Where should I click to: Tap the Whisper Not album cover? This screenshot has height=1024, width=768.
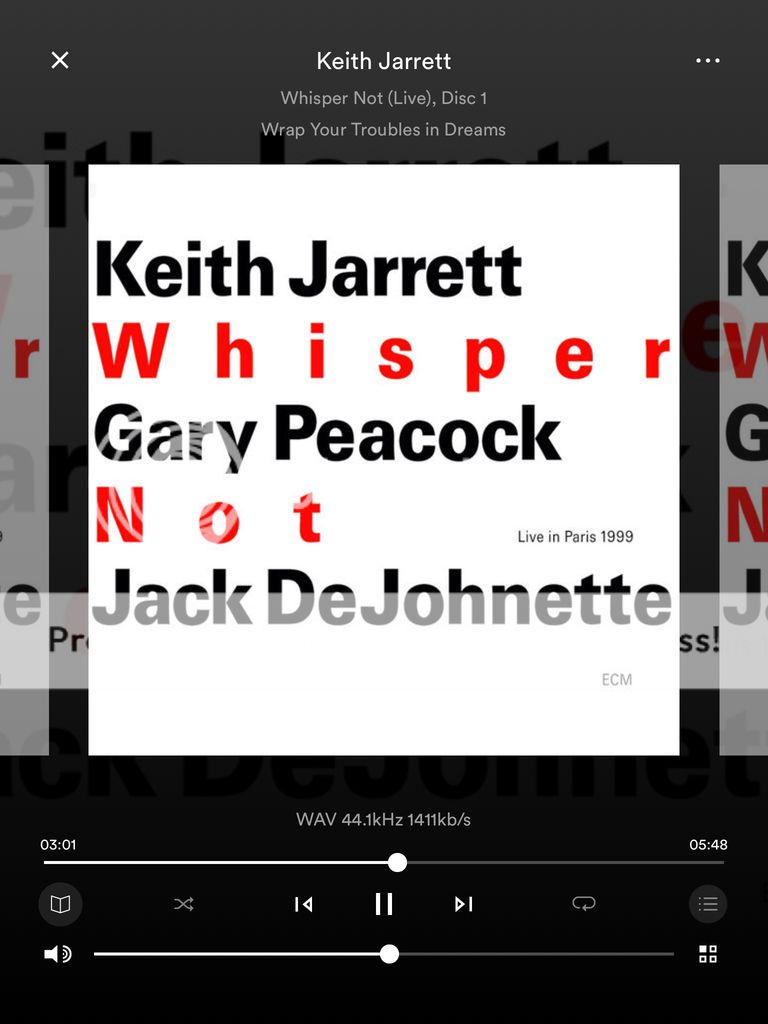384,460
